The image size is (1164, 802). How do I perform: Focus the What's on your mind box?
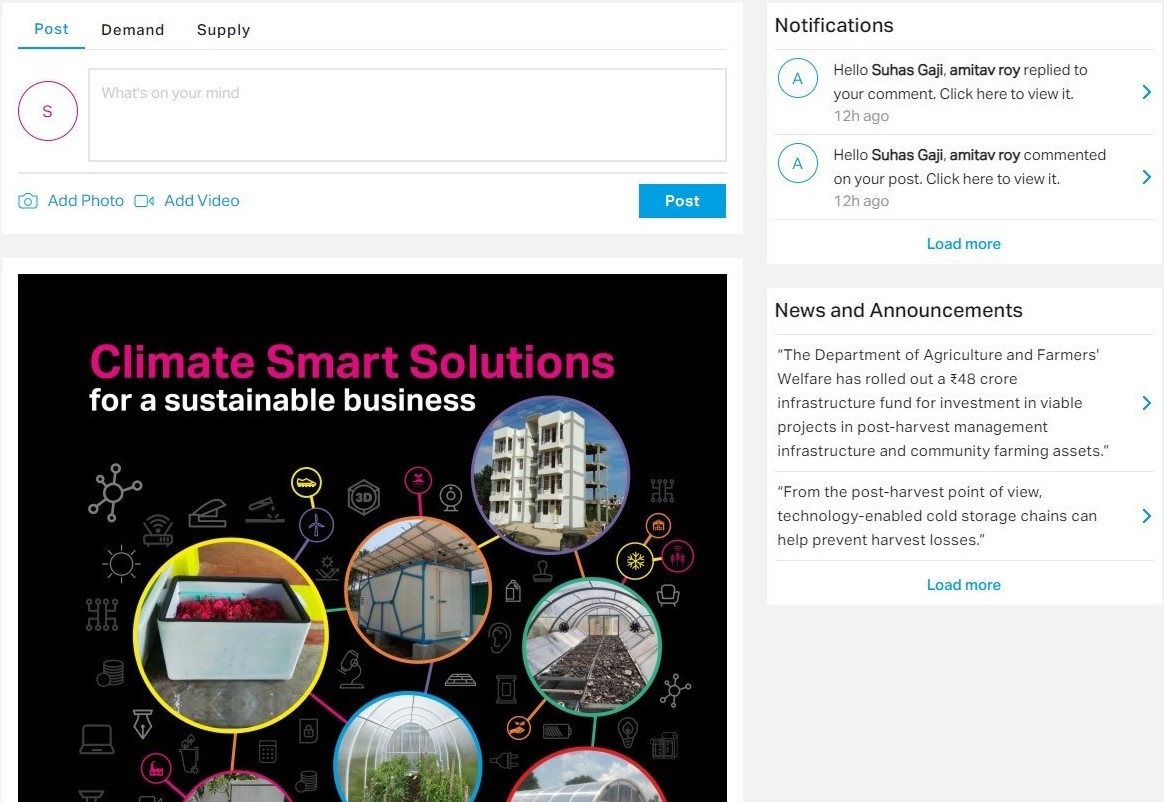(x=408, y=115)
